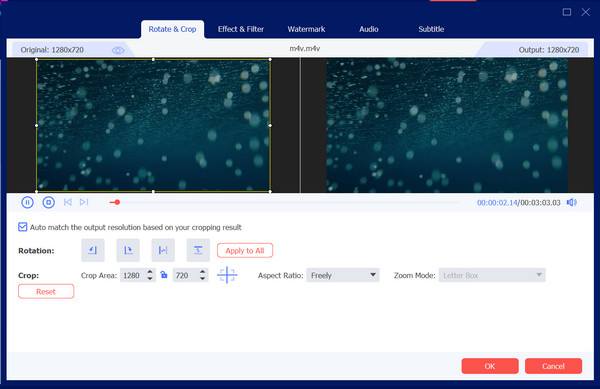Open the Subtitle tab
Screen dimensions: 600x389
pyautogui.click(x=431, y=29)
